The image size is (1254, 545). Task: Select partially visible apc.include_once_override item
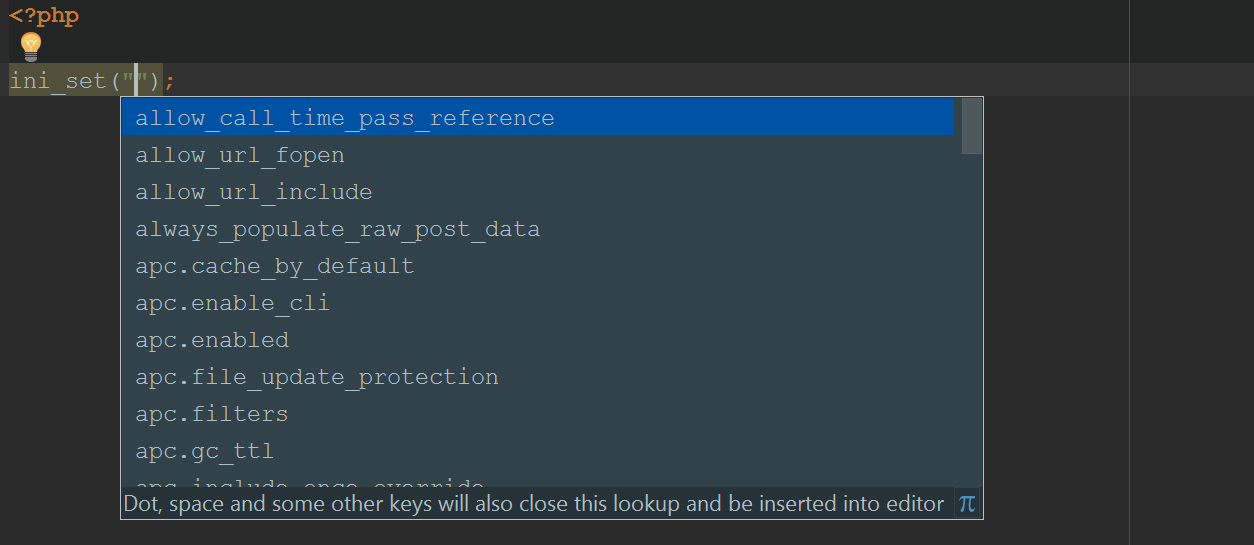click(538, 480)
